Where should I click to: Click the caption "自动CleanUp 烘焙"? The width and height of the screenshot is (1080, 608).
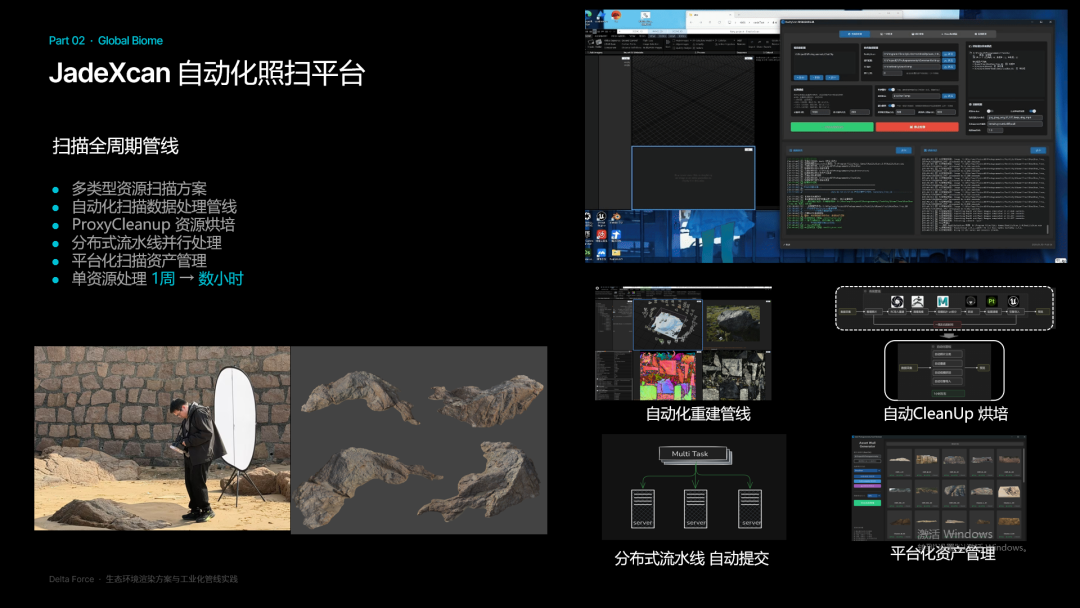(x=946, y=414)
